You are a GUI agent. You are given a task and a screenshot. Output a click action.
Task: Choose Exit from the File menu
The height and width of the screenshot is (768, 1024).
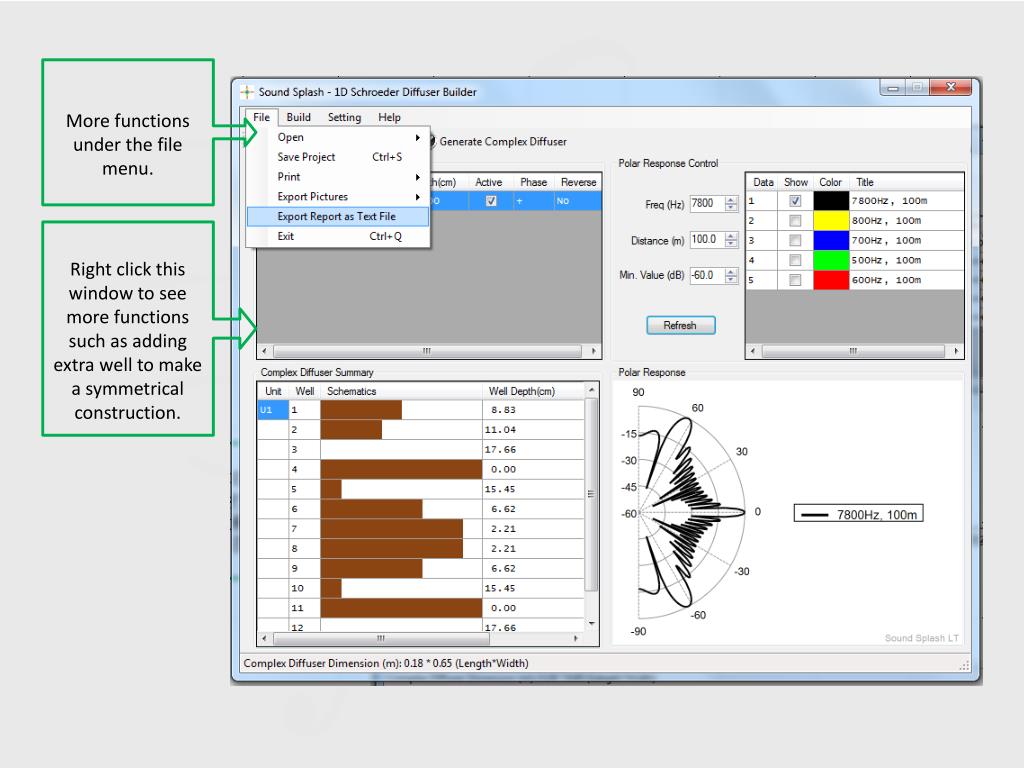338,236
